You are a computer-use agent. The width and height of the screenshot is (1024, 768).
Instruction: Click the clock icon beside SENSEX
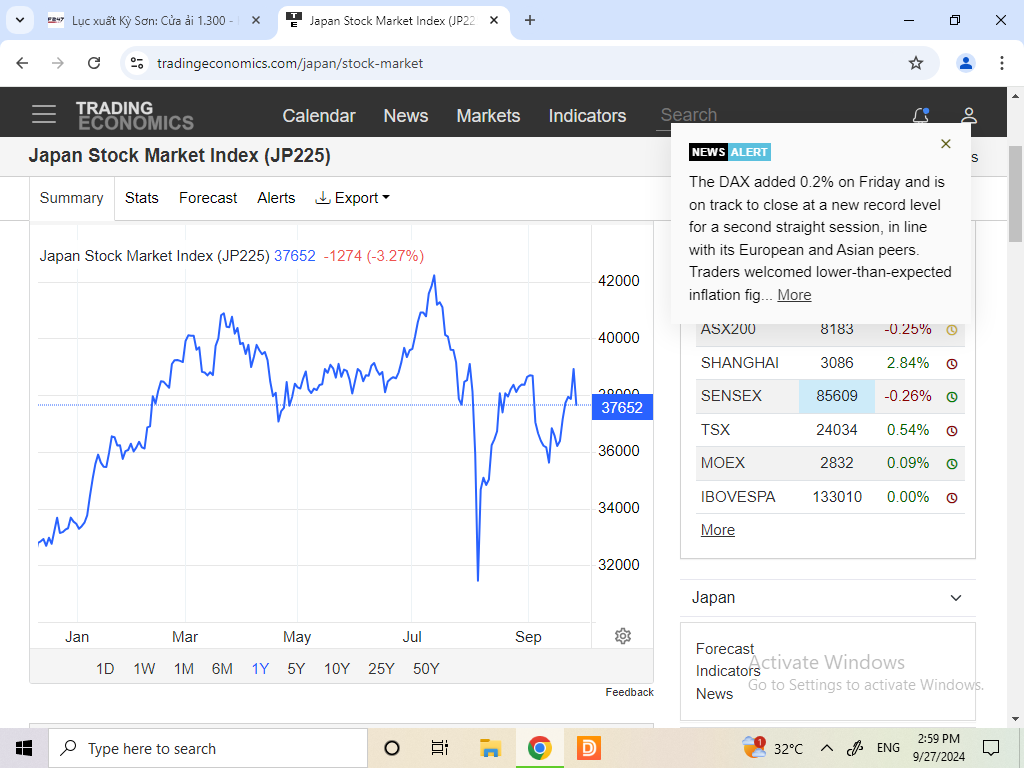tap(952, 396)
